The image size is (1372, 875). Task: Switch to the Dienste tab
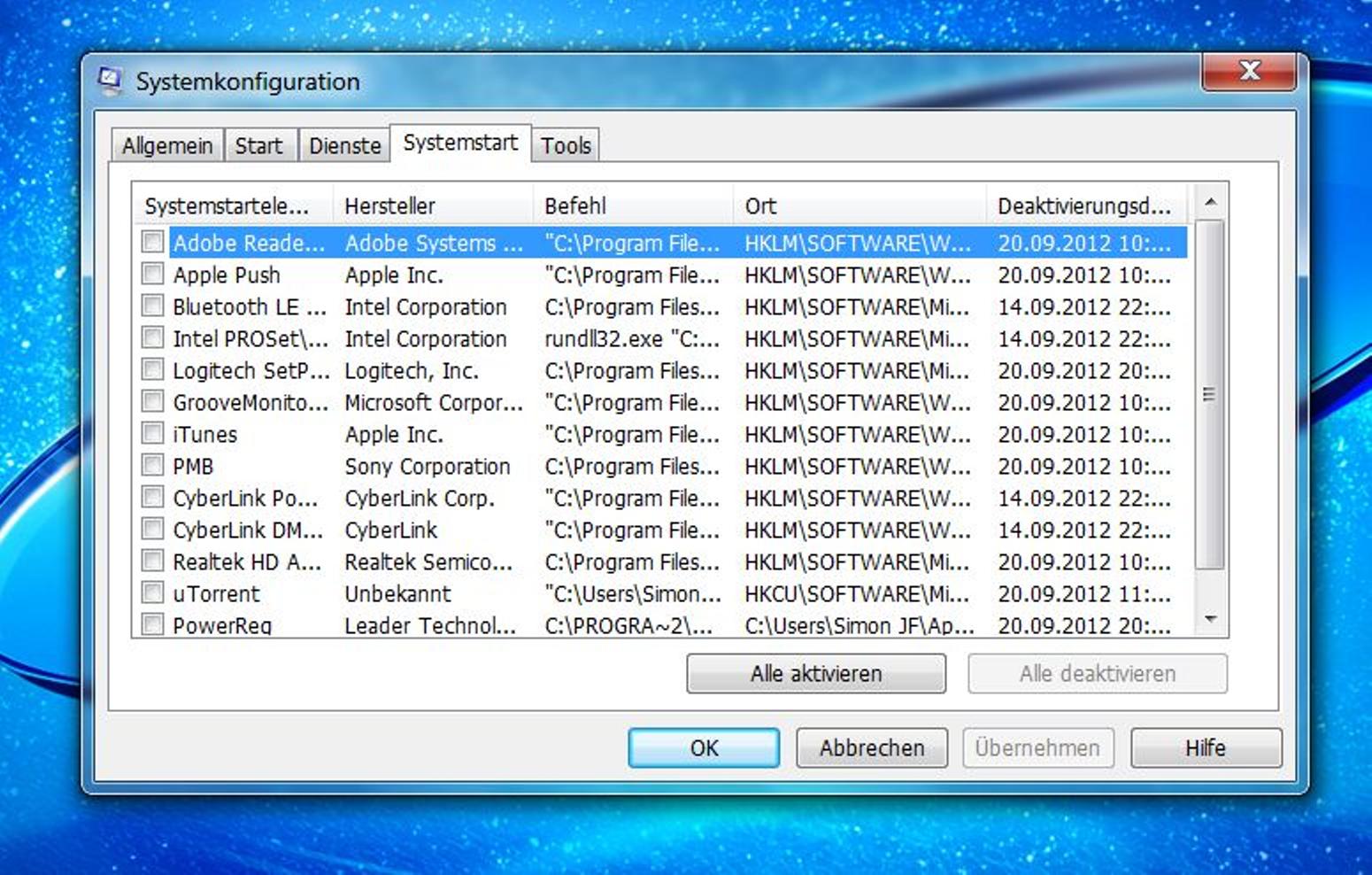[344, 145]
